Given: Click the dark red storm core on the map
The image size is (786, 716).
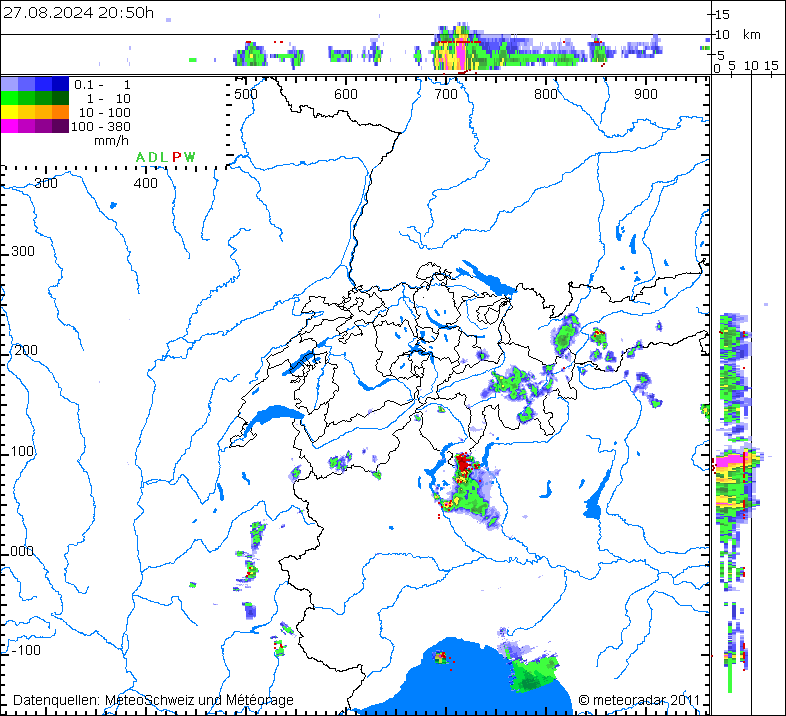Looking at the screenshot, I should [x=463, y=464].
